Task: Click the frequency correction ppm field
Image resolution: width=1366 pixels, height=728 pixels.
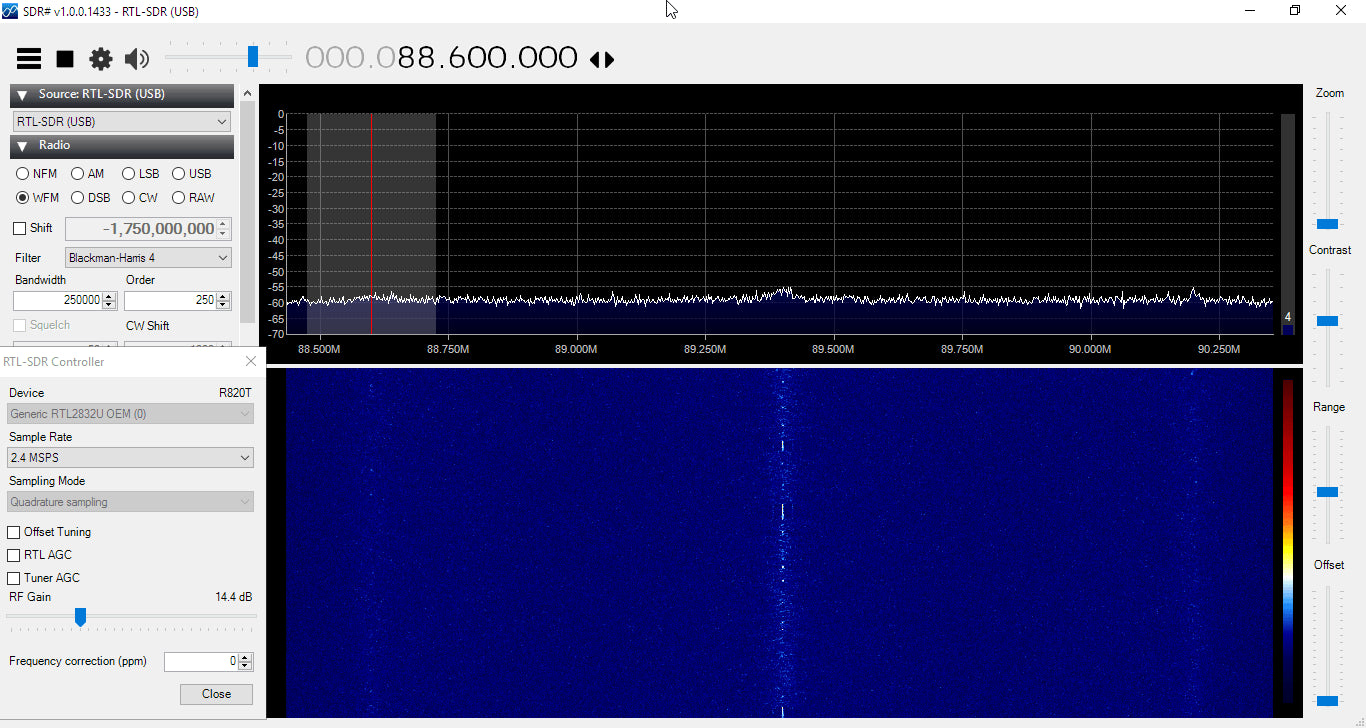Action: (x=200, y=661)
